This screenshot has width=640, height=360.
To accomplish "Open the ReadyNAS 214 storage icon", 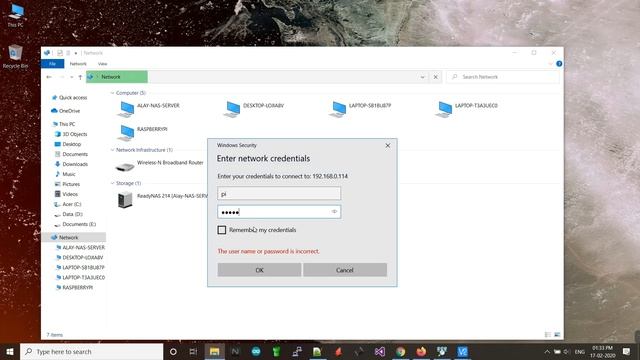I will click(x=125, y=200).
